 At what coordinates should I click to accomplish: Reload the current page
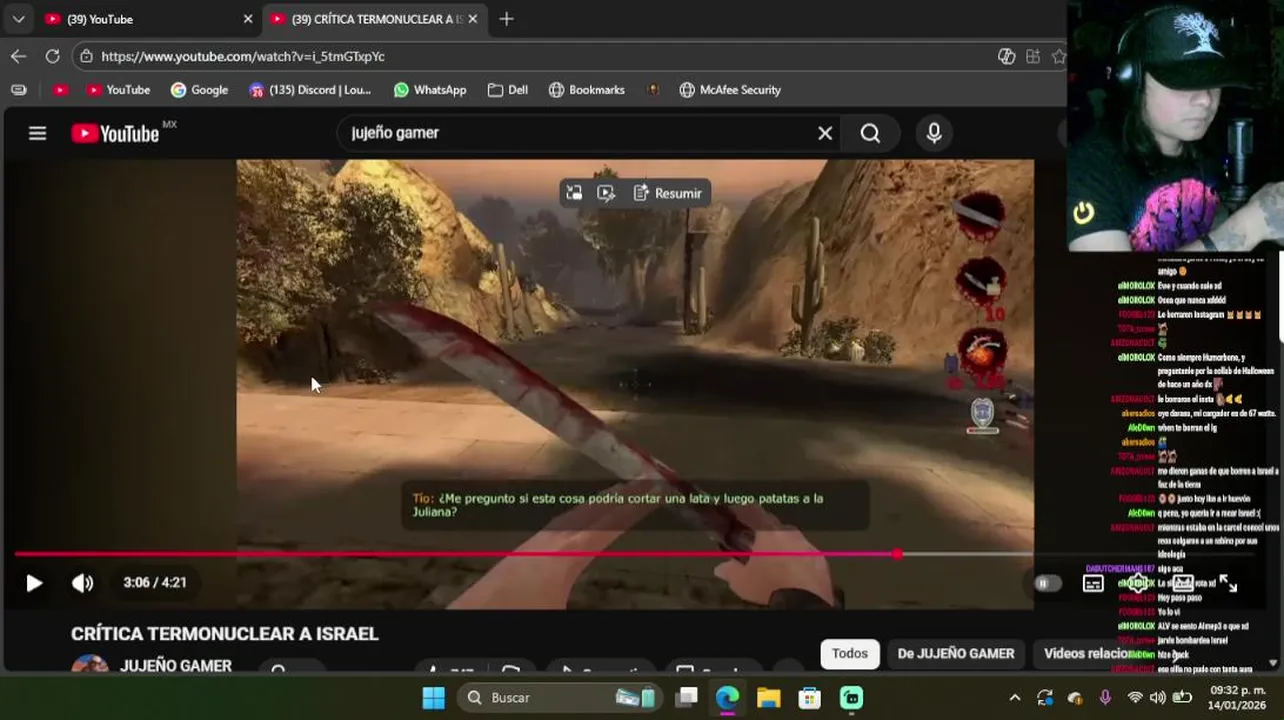pyautogui.click(x=52, y=56)
